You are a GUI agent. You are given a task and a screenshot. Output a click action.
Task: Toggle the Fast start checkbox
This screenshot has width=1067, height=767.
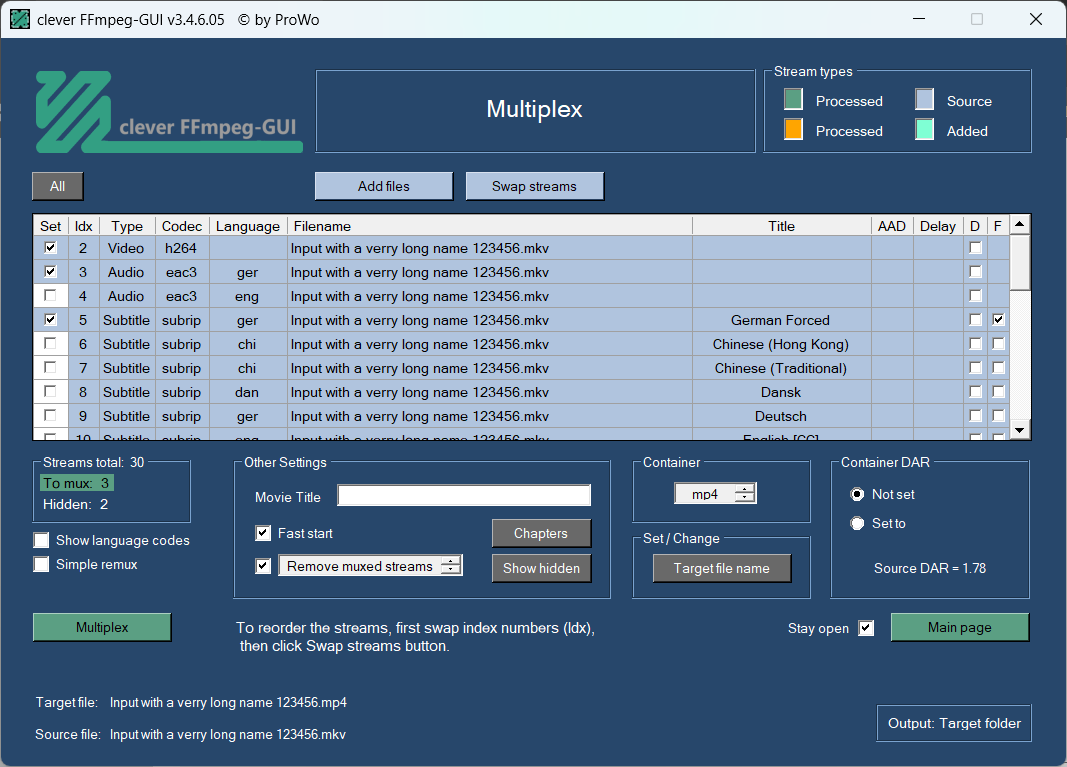click(263, 533)
